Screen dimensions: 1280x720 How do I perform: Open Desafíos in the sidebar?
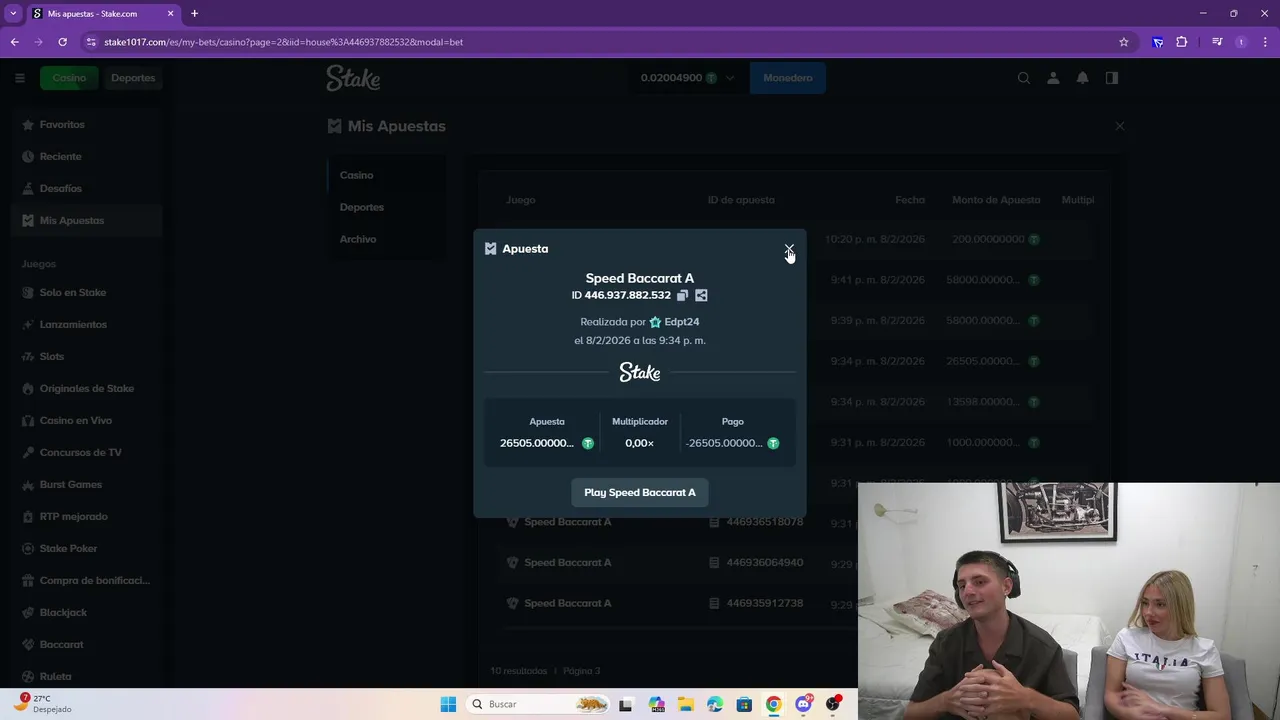point(84,189)
